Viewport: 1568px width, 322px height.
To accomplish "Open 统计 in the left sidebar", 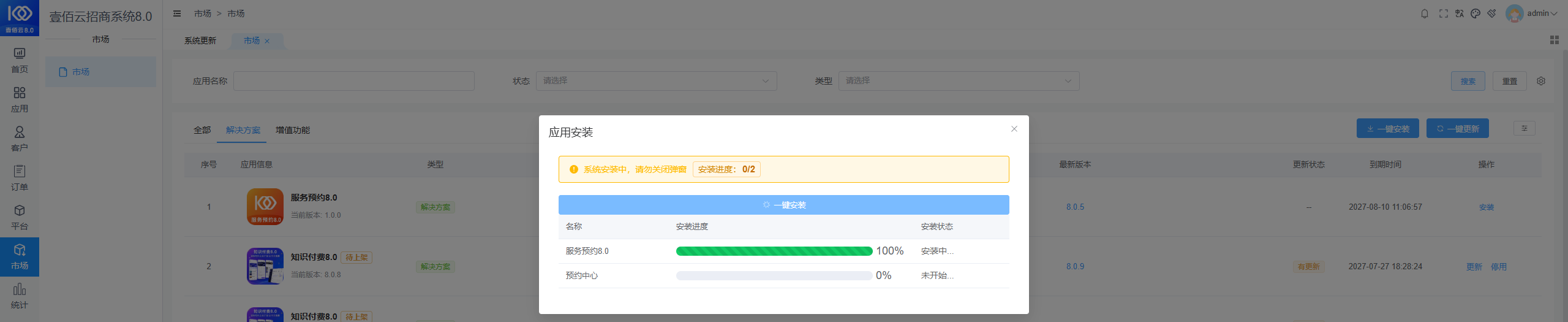I will tap(20, 296).
